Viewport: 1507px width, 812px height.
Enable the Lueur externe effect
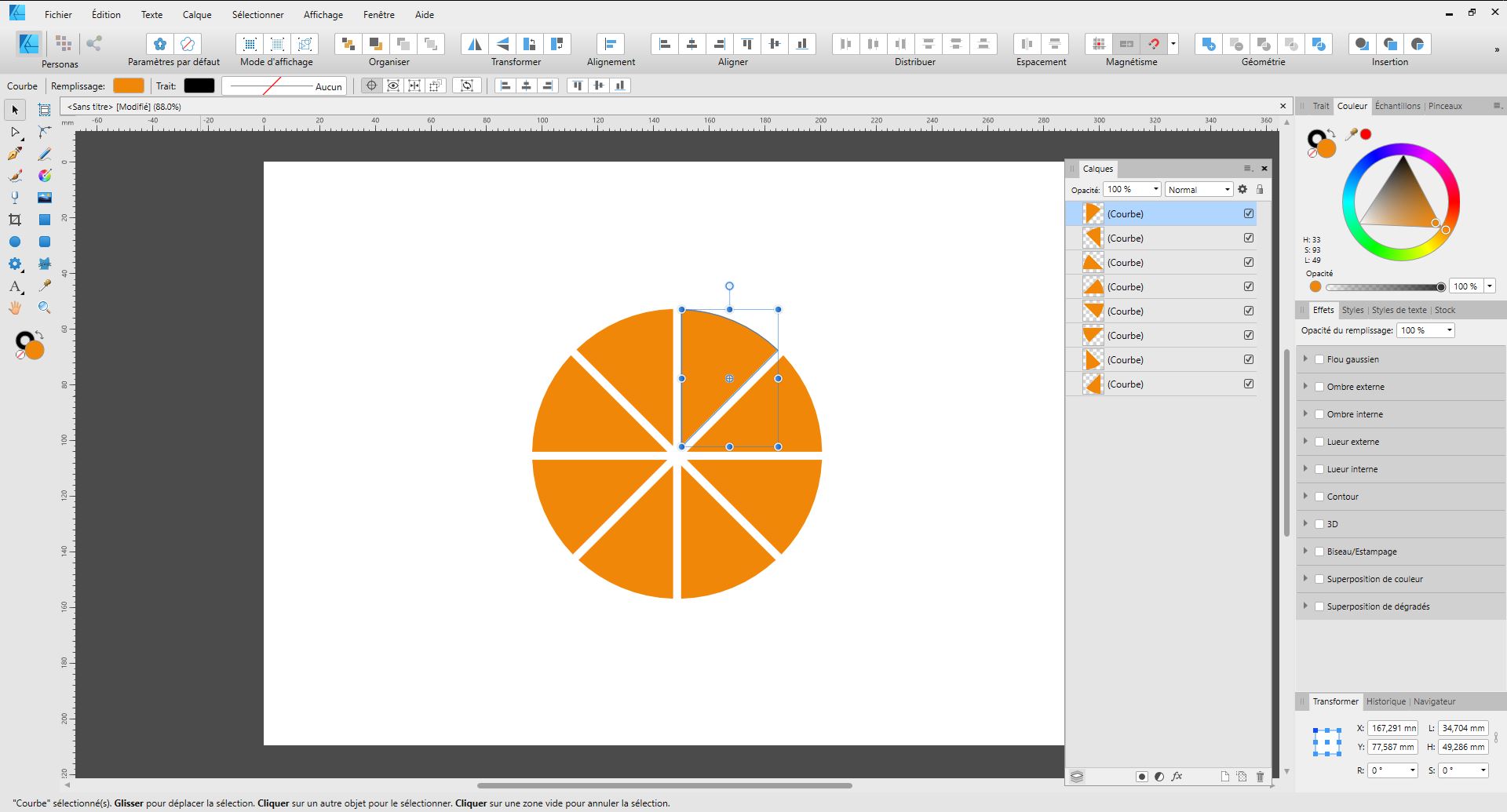[1319, 442]
